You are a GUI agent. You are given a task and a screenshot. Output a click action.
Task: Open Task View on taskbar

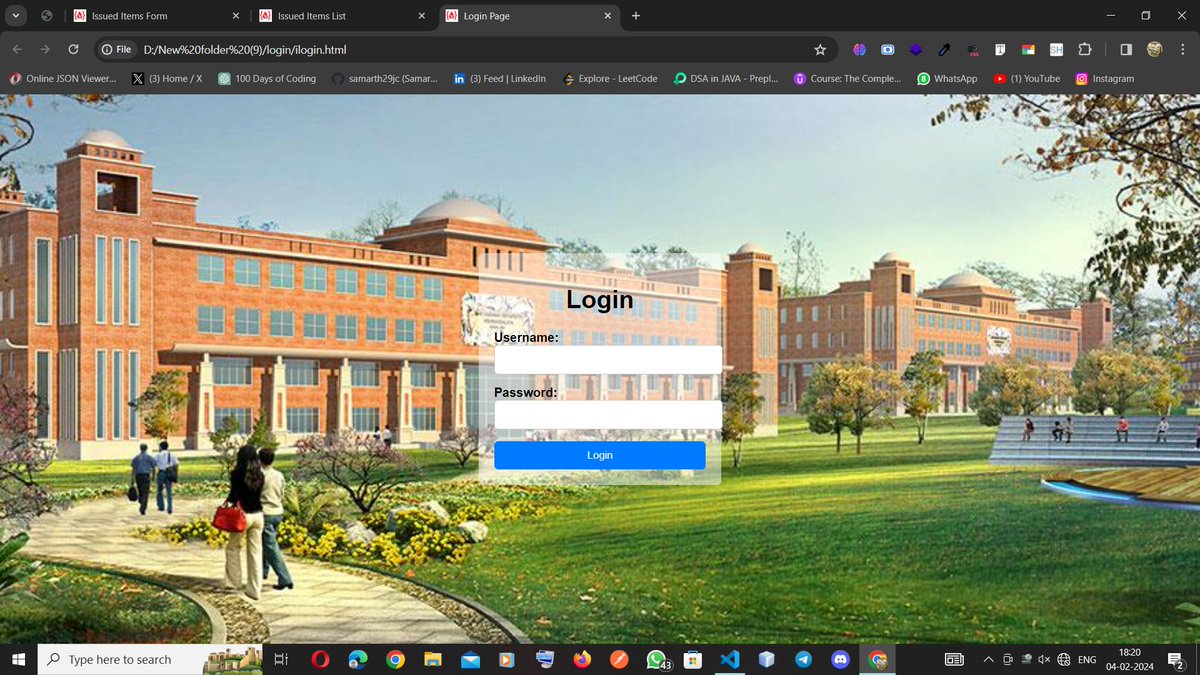coord(282,659)
